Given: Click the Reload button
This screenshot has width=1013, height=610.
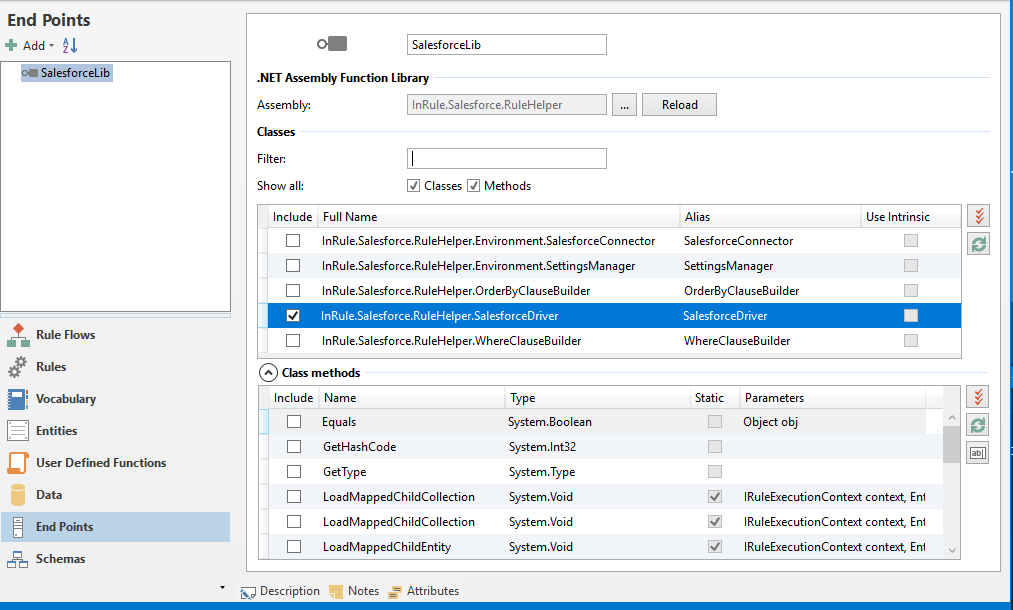Looking at the screenshot, I should pos(679,105).
